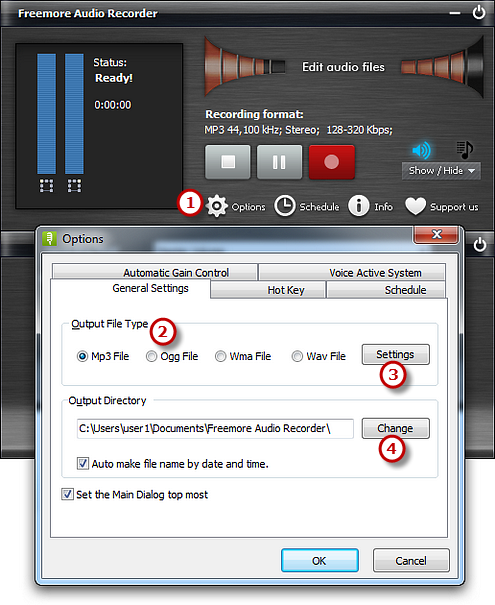The height and width of the screenshot is (605, 495).
Task: Click the Settings button for output type
Action: coord(395,354)
